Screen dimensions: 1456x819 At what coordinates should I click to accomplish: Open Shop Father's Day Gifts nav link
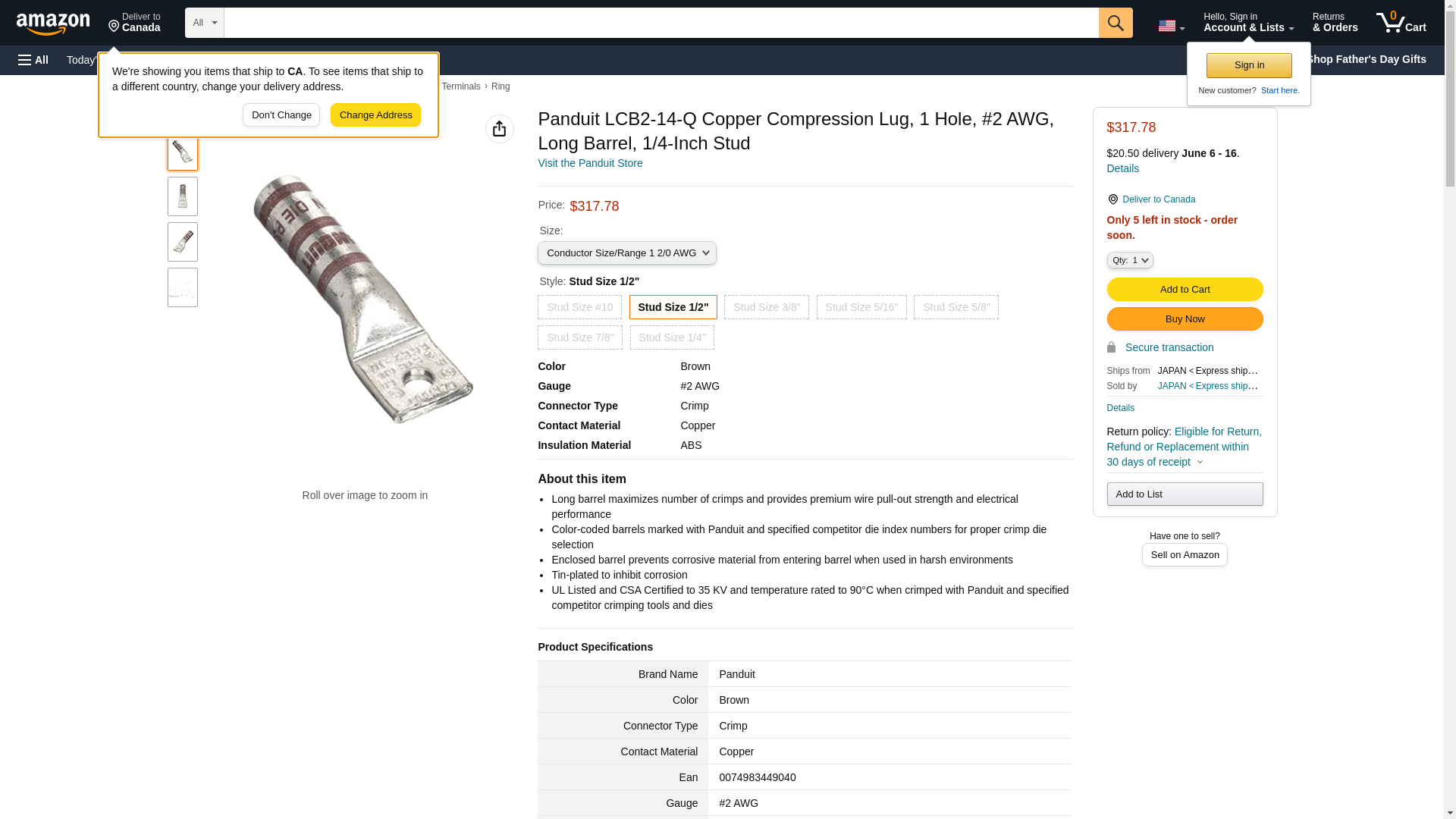point(1365,59)
